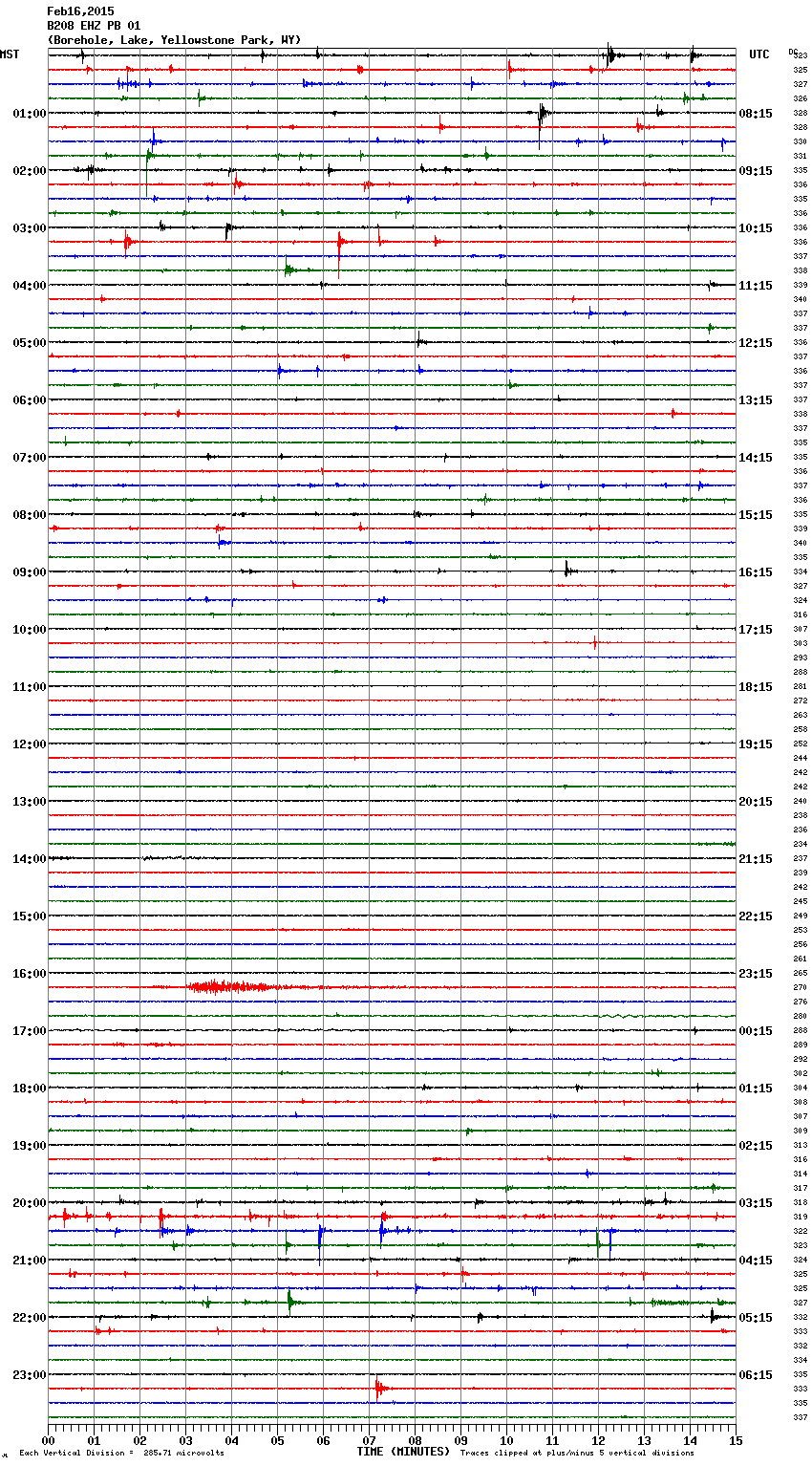Click the '07:00' MST hour label

pyautogui.click(x=30, y=458)
